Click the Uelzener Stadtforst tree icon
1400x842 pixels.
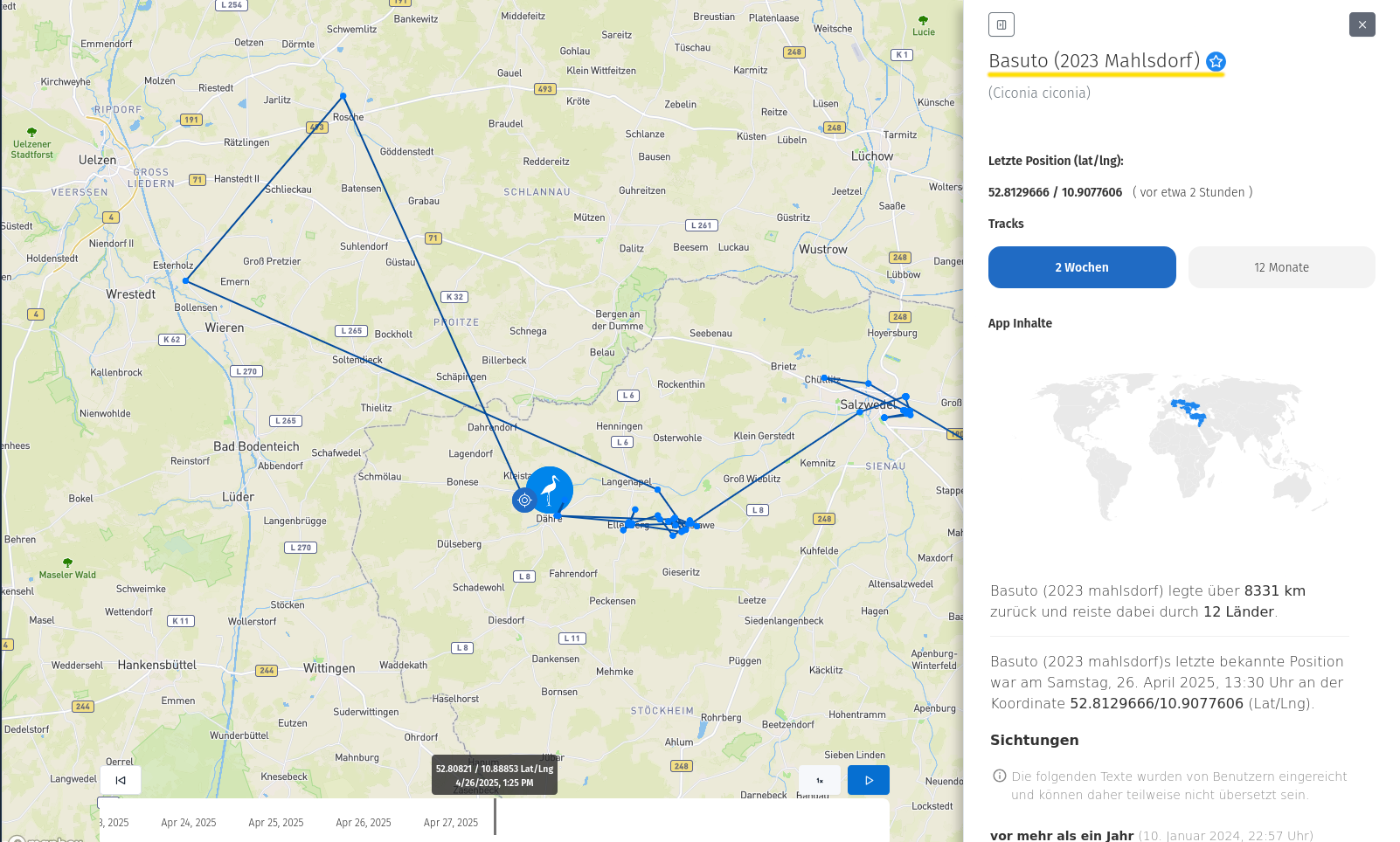coord(32,133)
